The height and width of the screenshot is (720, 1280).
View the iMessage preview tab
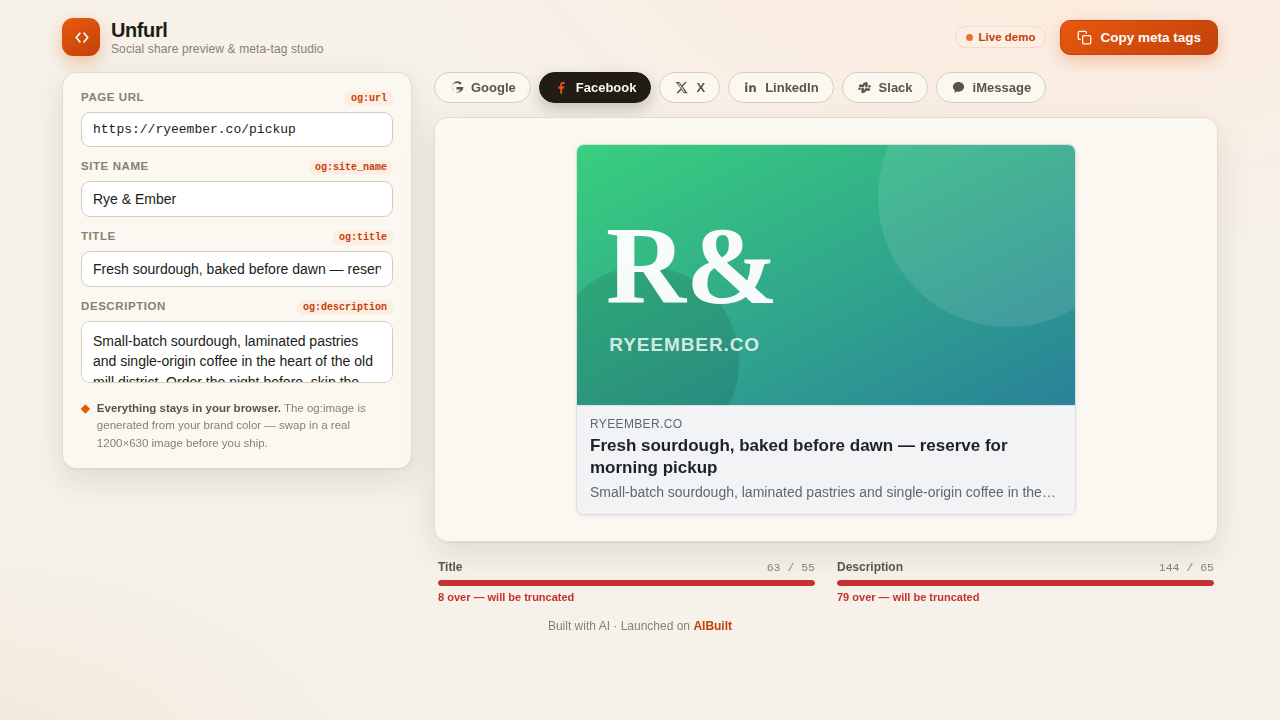(x=991, y=87)
